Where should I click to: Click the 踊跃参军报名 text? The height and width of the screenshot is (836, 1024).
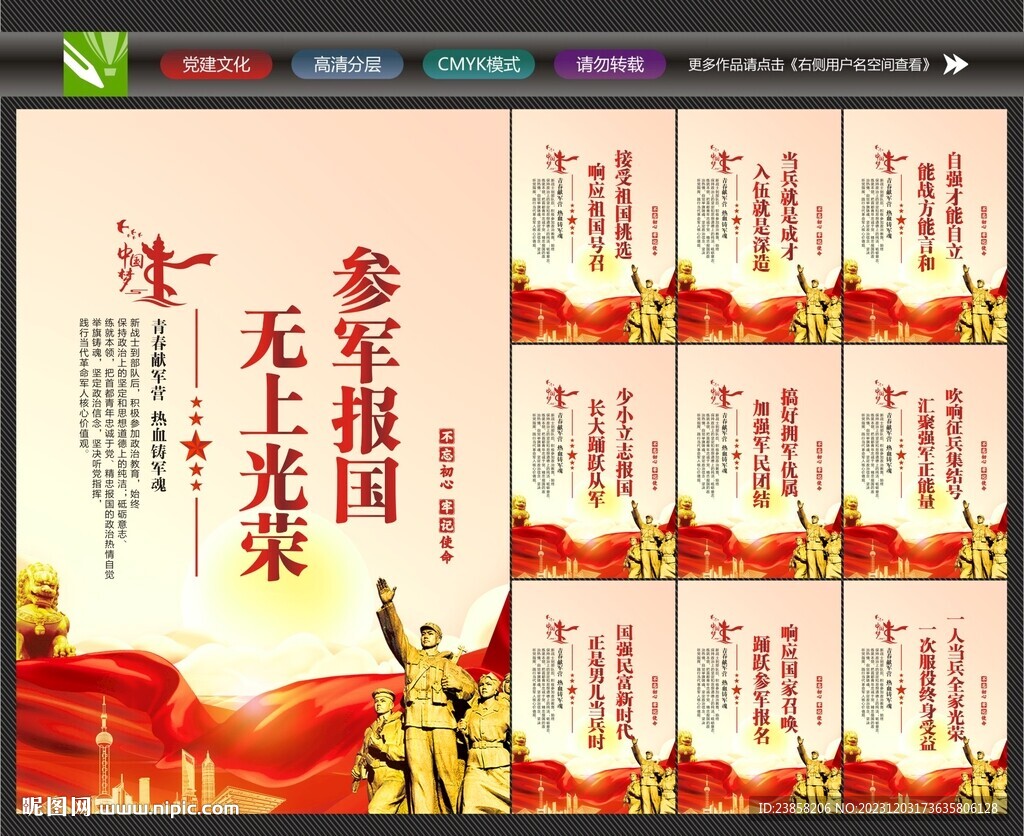coord(761,690)
